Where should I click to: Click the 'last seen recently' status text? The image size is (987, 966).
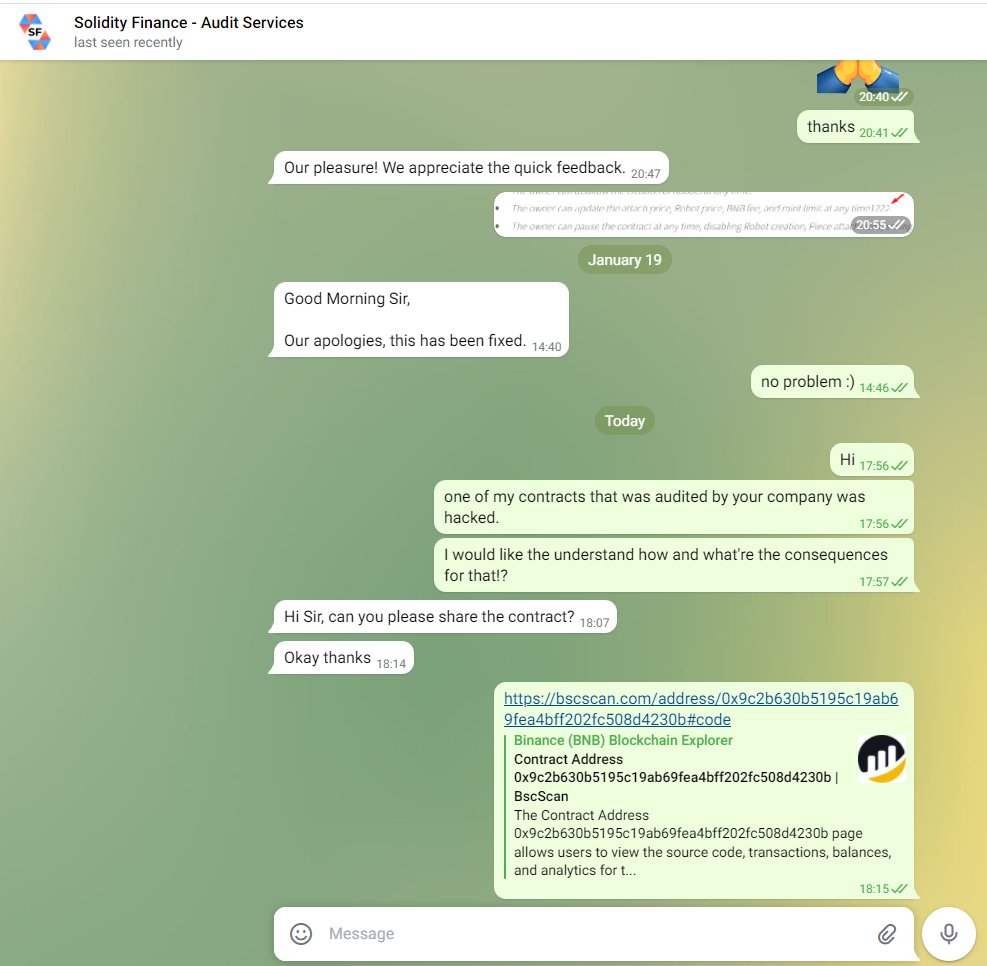[x=128, y=42]
